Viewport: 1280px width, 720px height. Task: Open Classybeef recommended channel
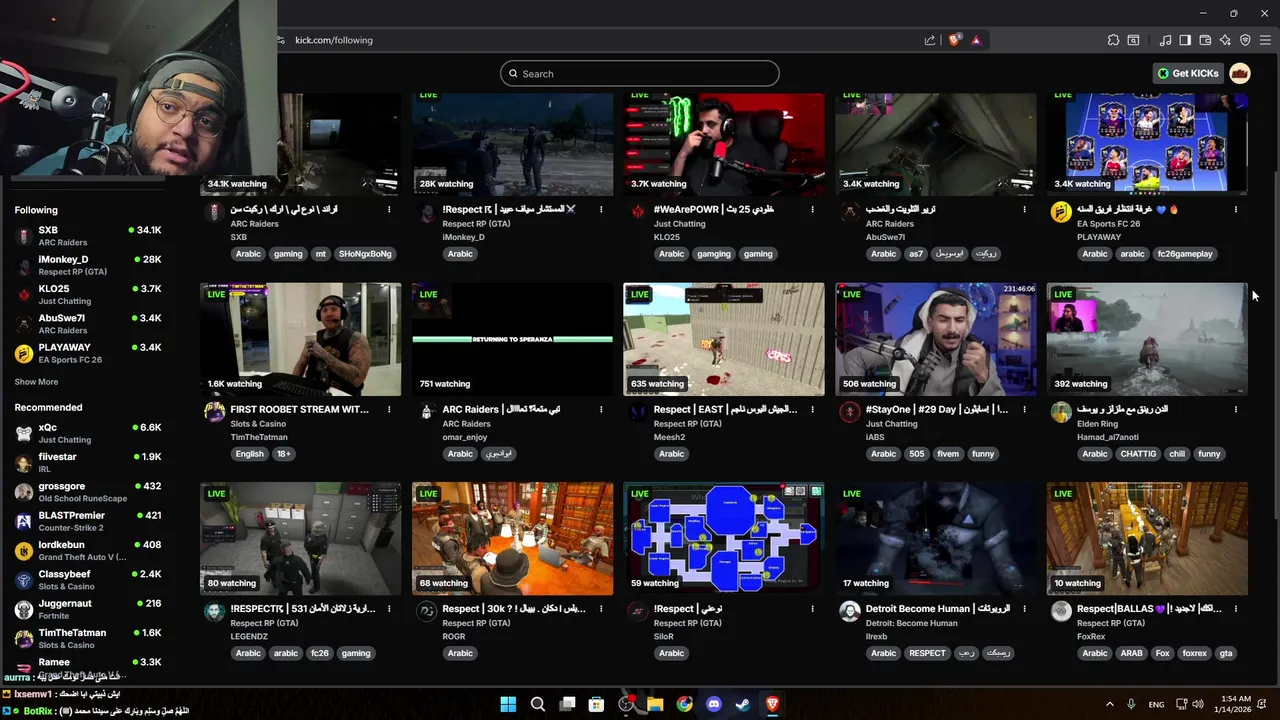coord(88,580)
